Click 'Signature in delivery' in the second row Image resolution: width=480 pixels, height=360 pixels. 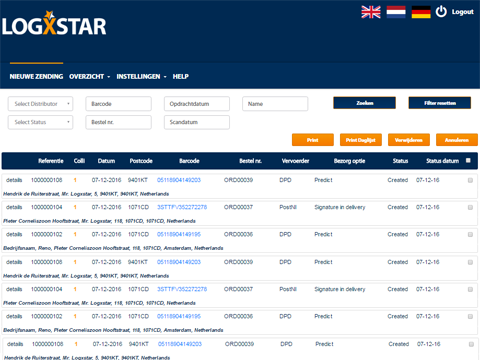[x=340, y=207]
